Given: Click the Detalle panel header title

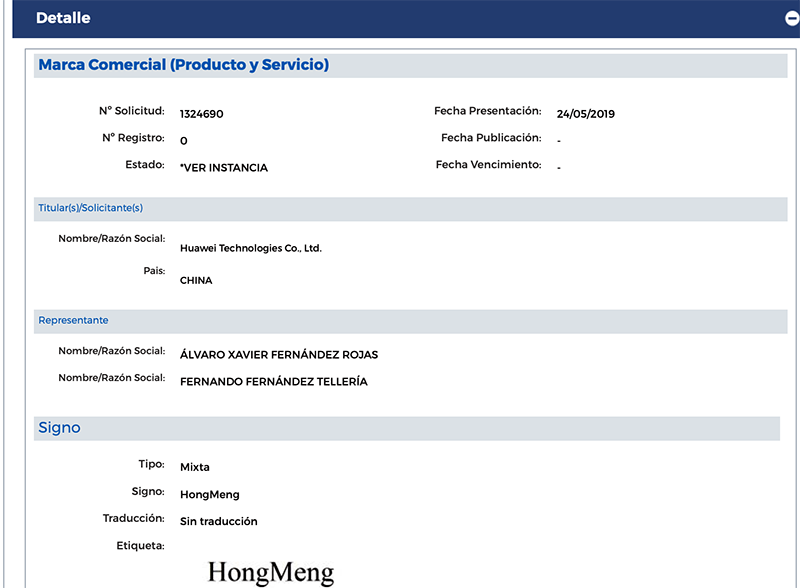Looking at the screenshot, I should (63, 18).
